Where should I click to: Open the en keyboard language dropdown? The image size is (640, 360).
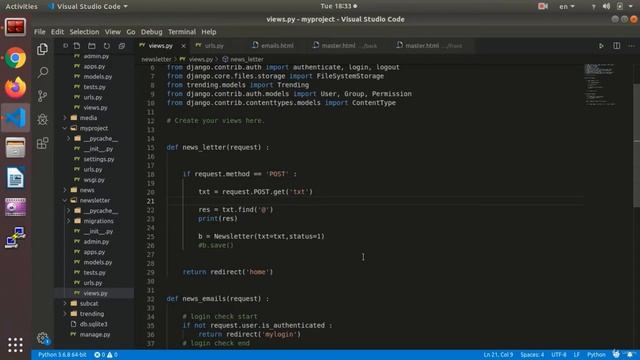567,6
